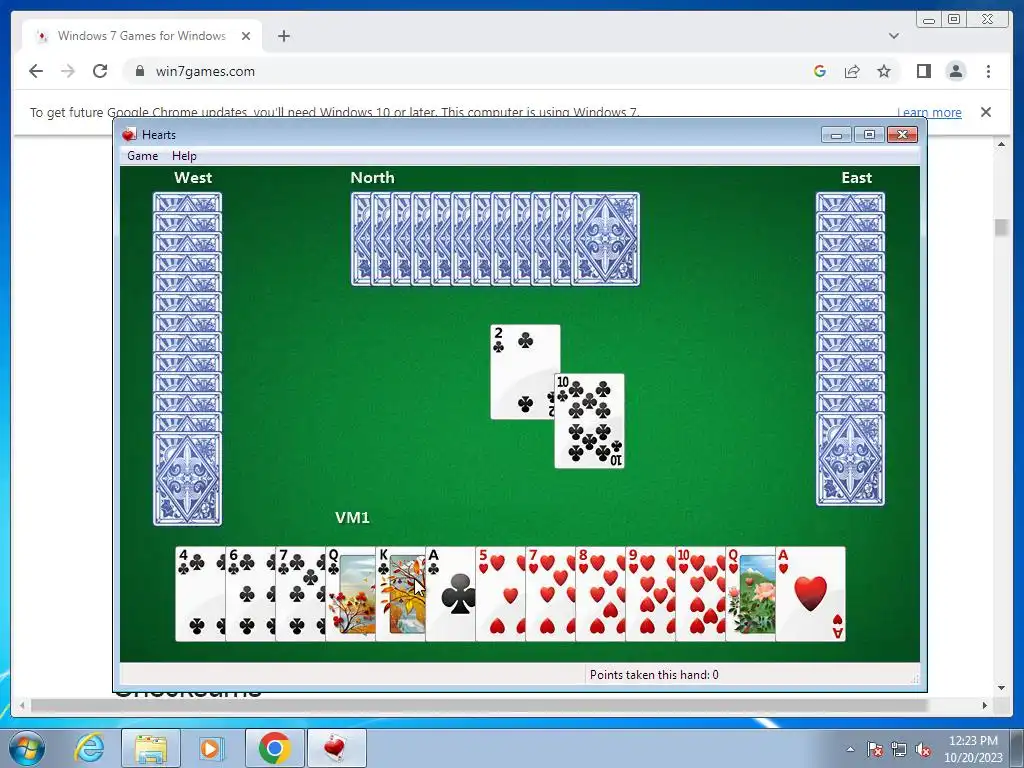
Task: Play the 4 of clubs card
Action: tap(200, 594)
